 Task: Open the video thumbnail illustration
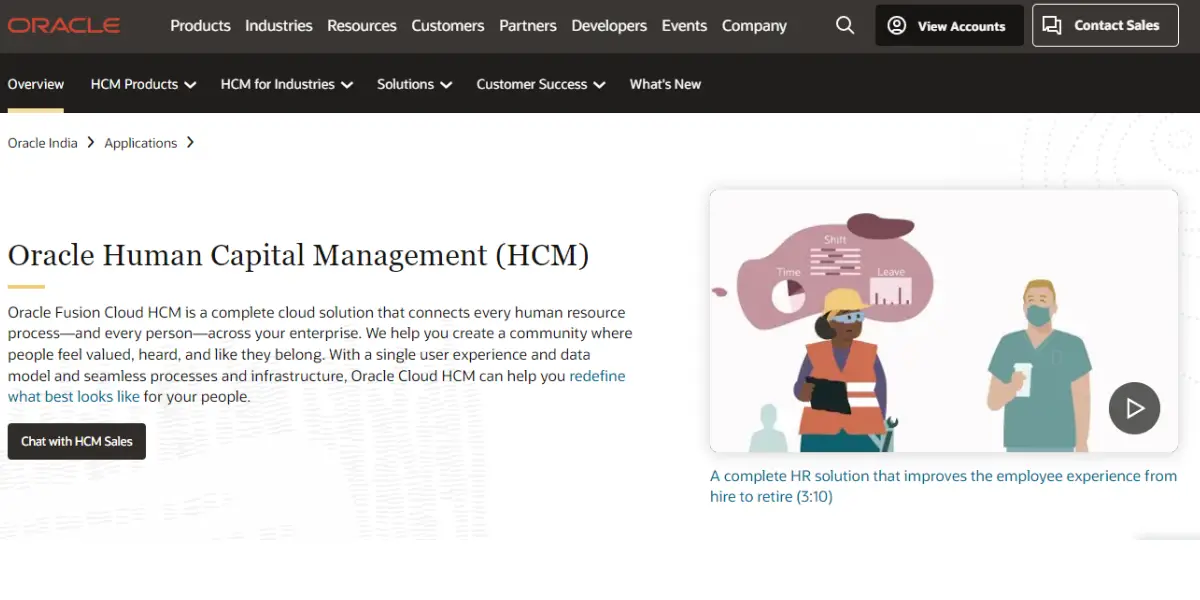pos(944,321)
